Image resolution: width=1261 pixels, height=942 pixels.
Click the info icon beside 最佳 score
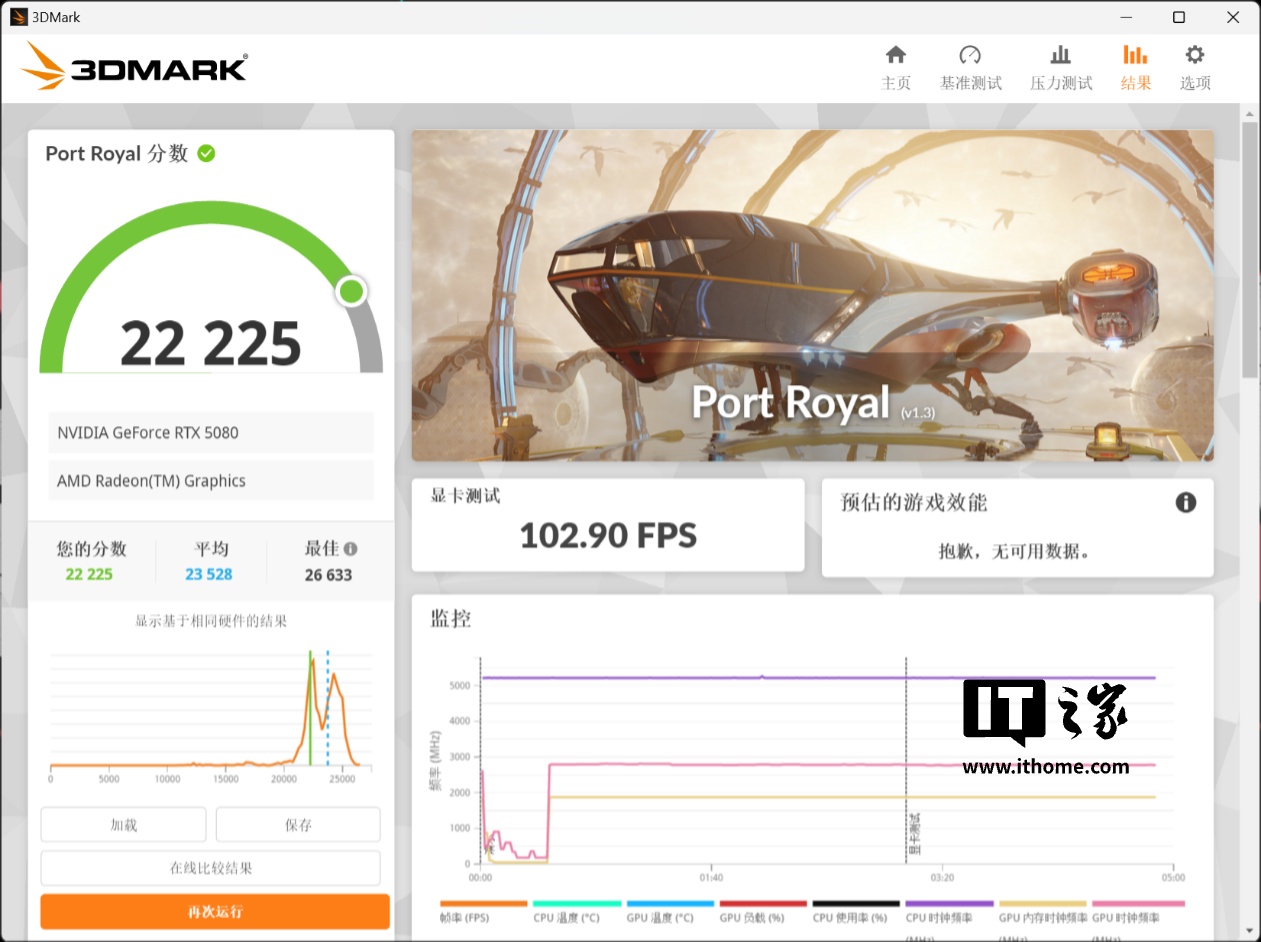point(350,549)
